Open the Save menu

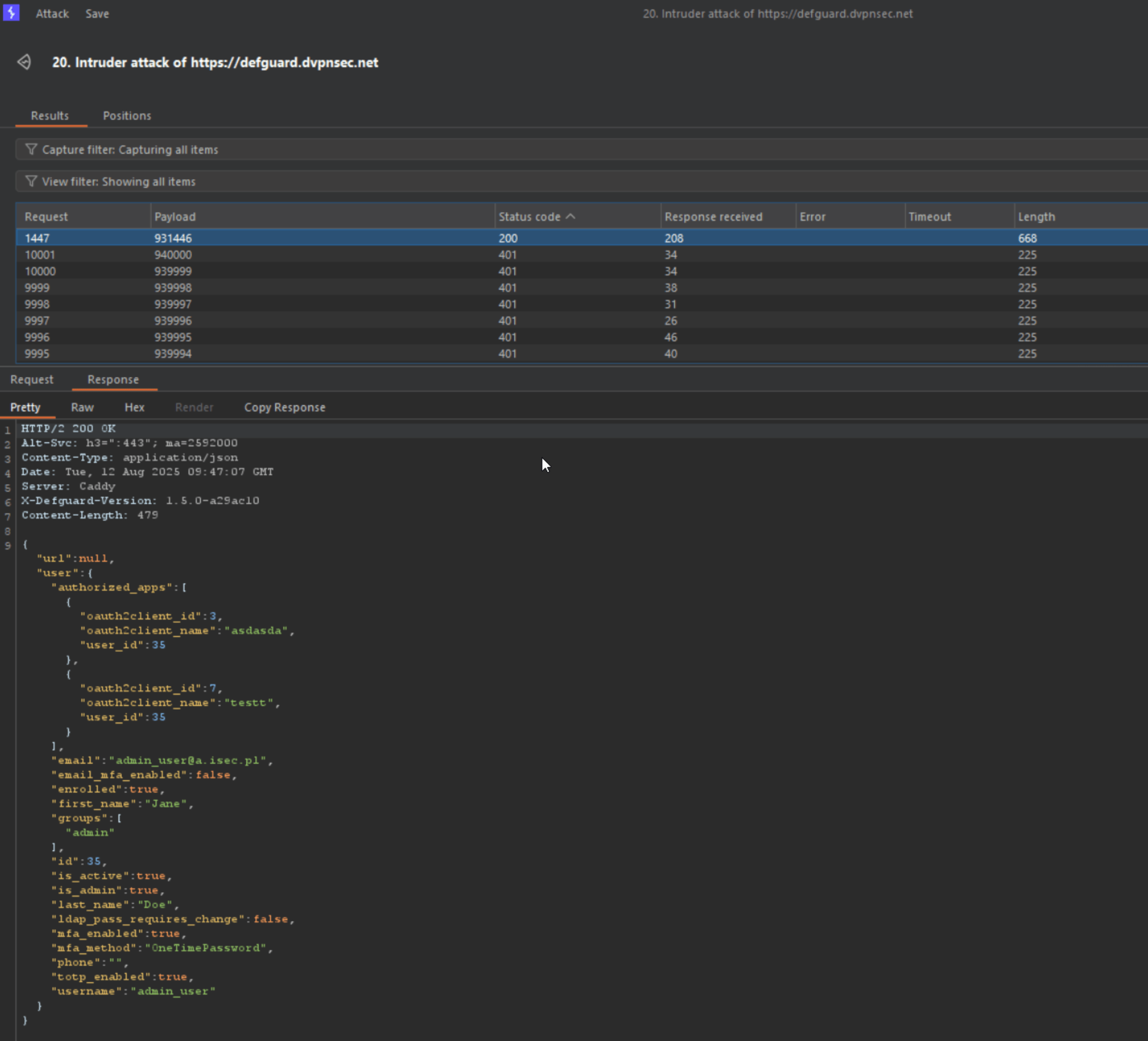click(97, 13)
